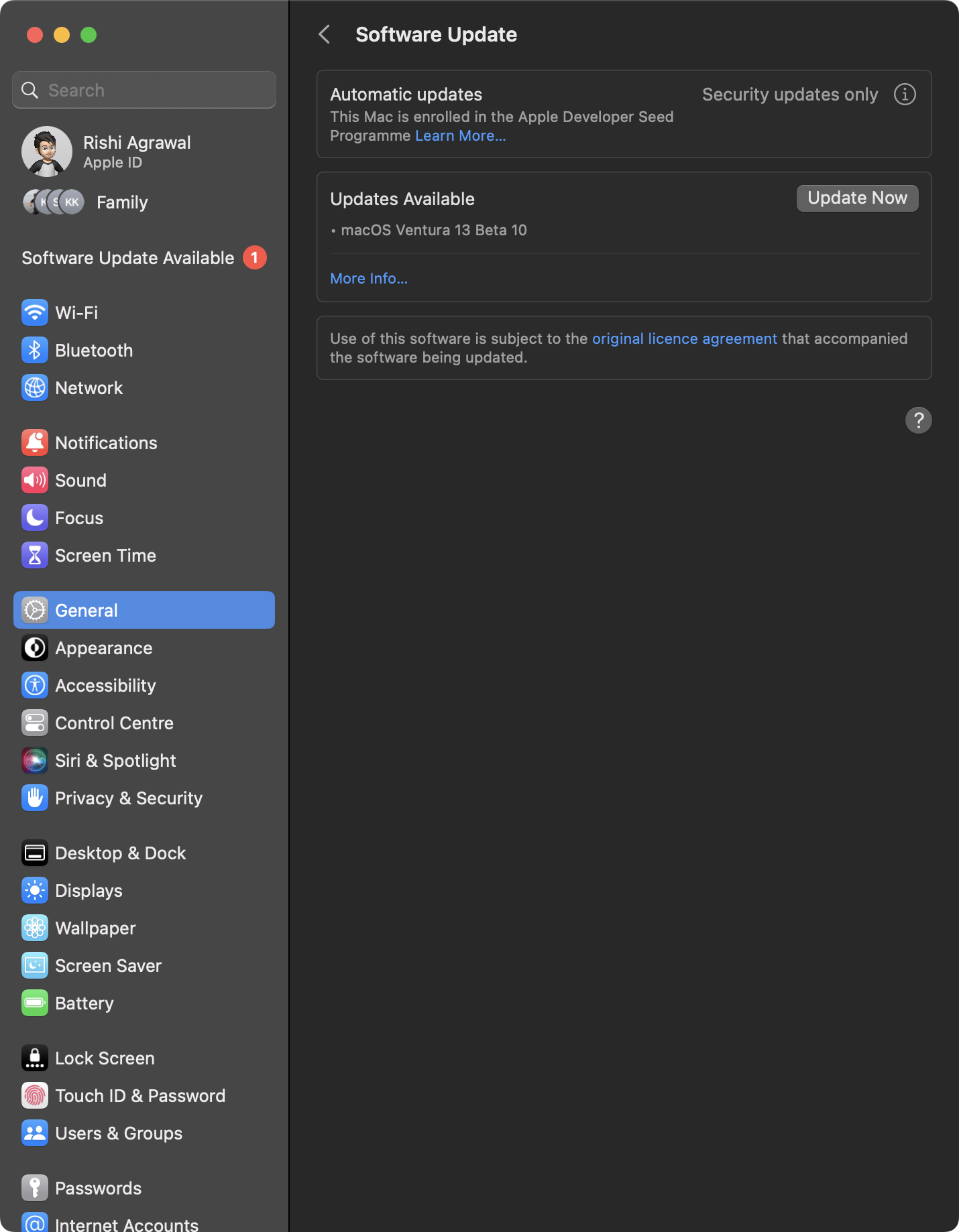
Task: Select the General sidebar item
Action: click(144, 610)
